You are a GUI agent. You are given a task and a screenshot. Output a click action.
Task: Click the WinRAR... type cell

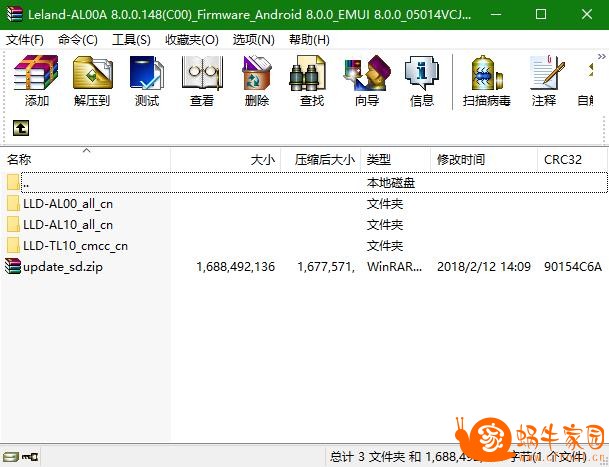tap(395, 267)
